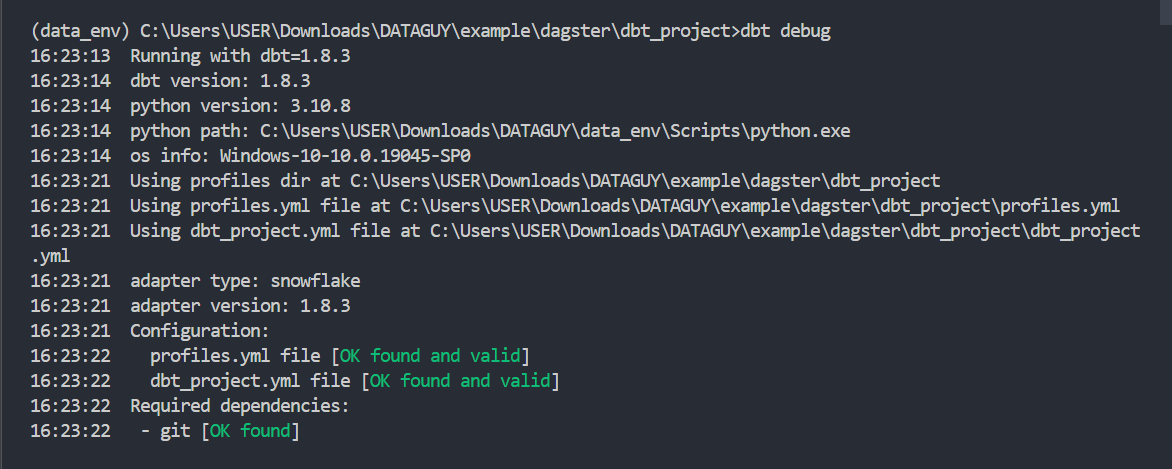1172x469 pixels.
Task: Click green "OK found and valid" for dbt_project.yml
Action: 463,381
